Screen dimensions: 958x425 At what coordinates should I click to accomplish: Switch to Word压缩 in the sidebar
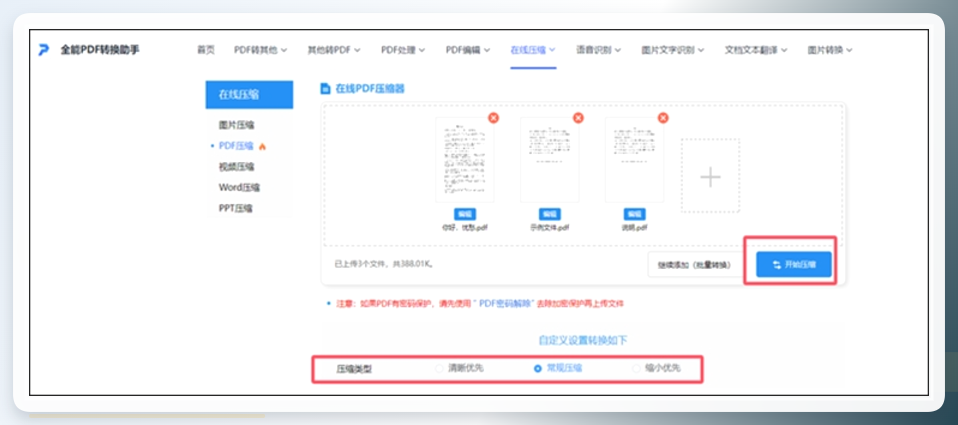(x=240, y=187)
